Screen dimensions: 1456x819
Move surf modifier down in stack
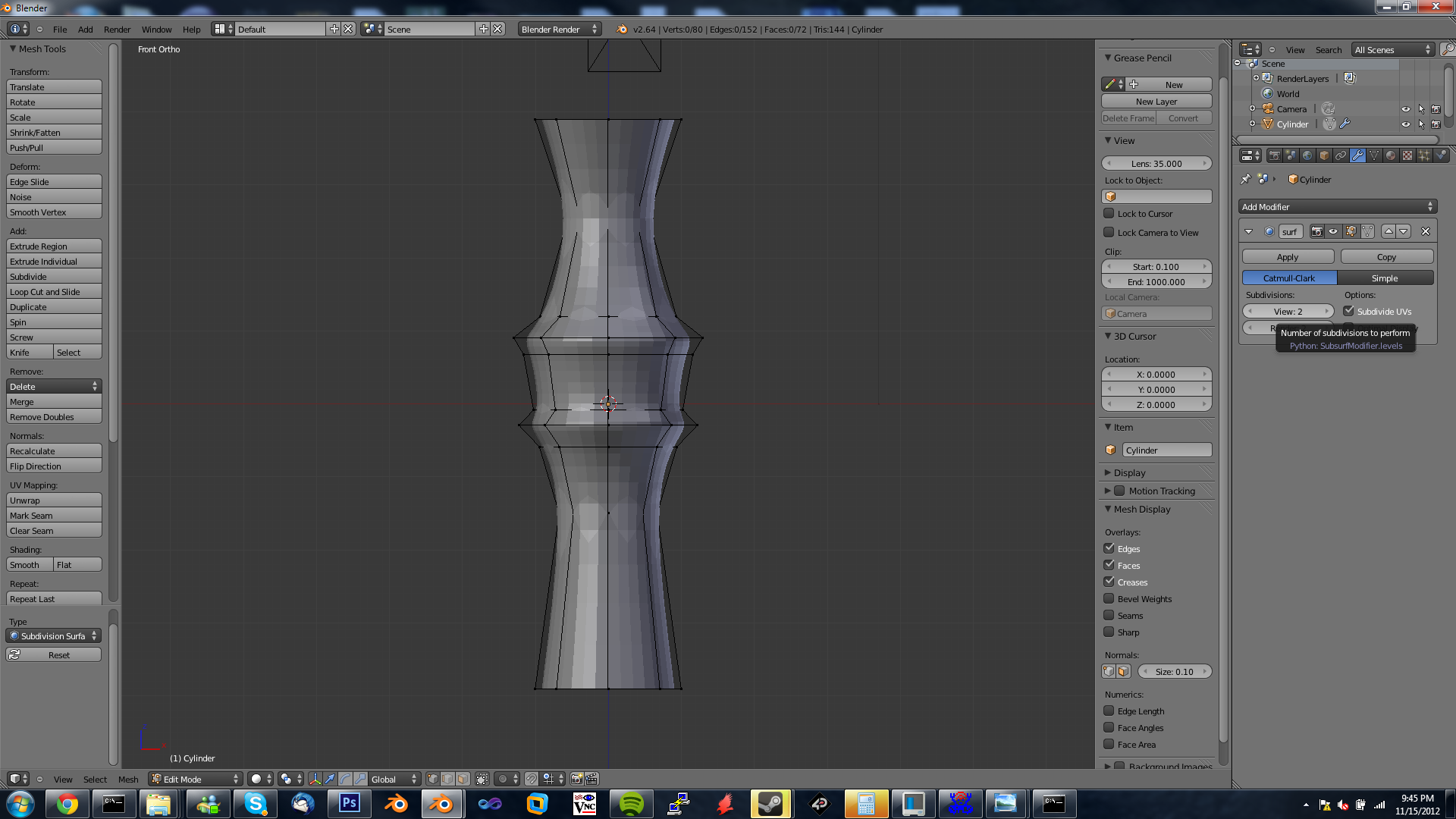[x=1404, y=231]
